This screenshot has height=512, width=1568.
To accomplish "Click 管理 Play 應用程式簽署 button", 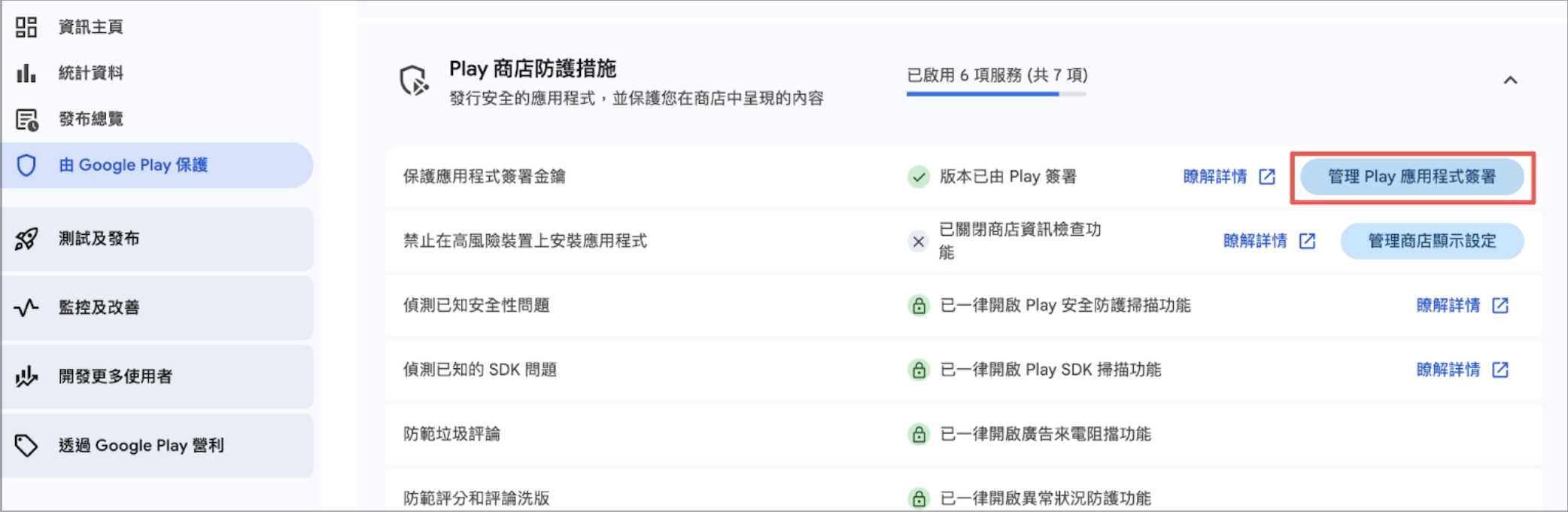I will [1412, 177].
